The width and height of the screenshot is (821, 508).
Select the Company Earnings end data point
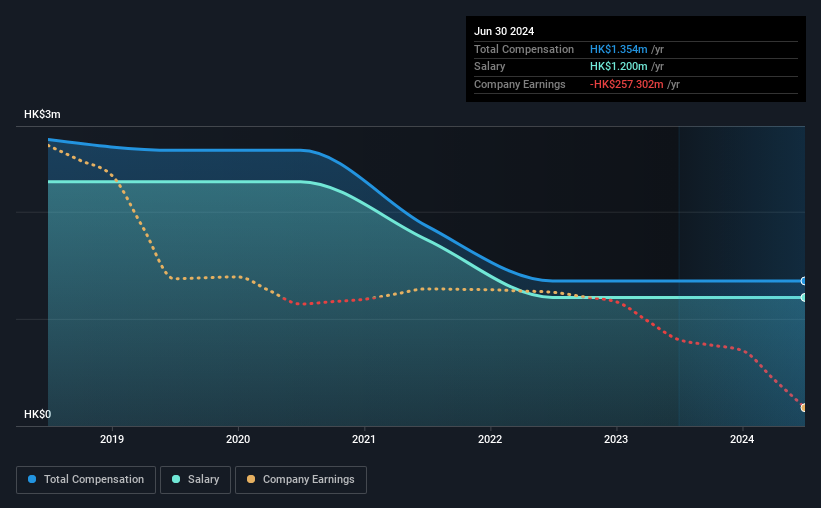coord(803,407)
